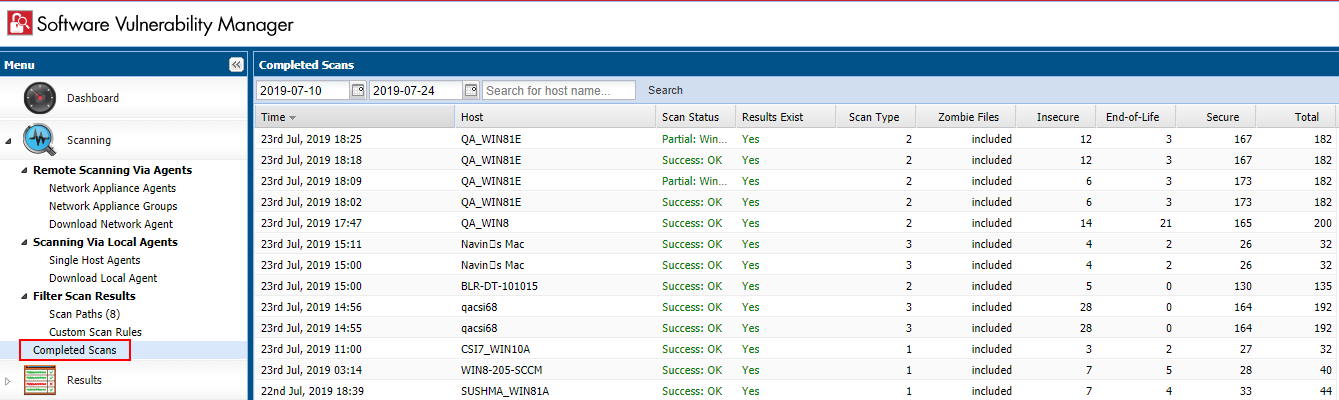Open Single Host Agents page
Viewport: 1339px width, 400px height.
tap(94, 260)
